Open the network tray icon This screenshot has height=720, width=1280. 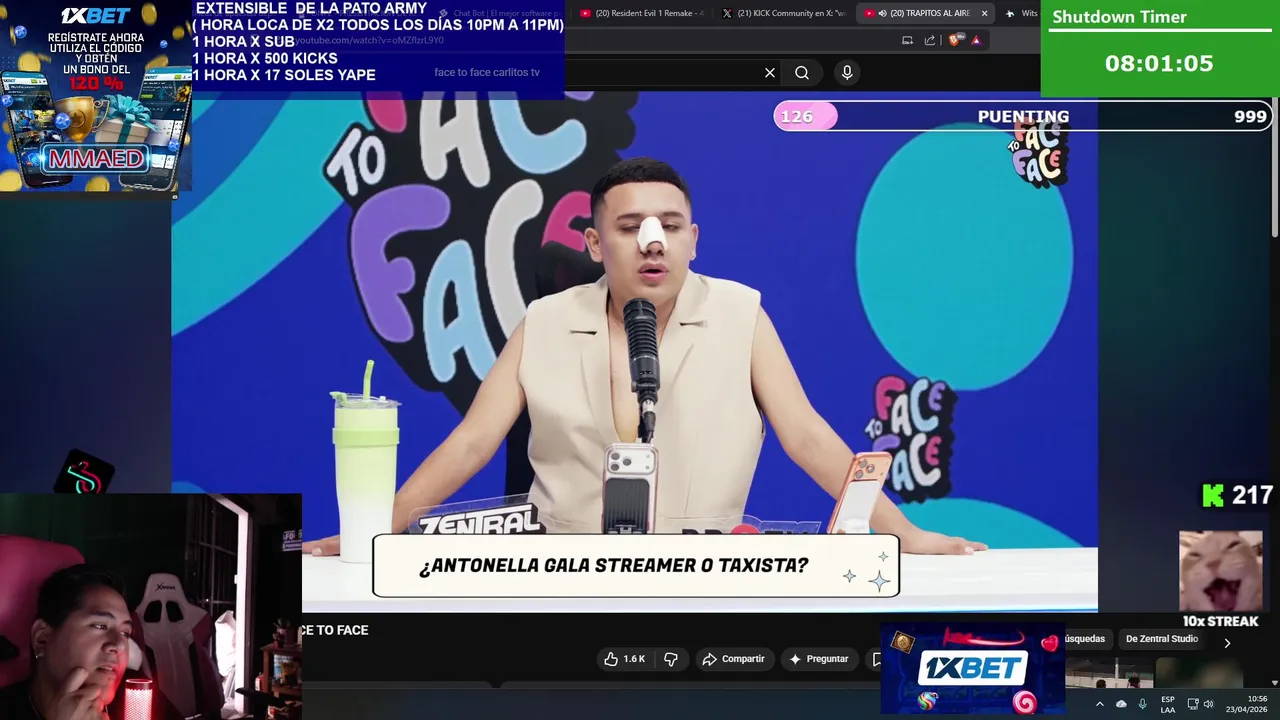tap(1193, 704)
